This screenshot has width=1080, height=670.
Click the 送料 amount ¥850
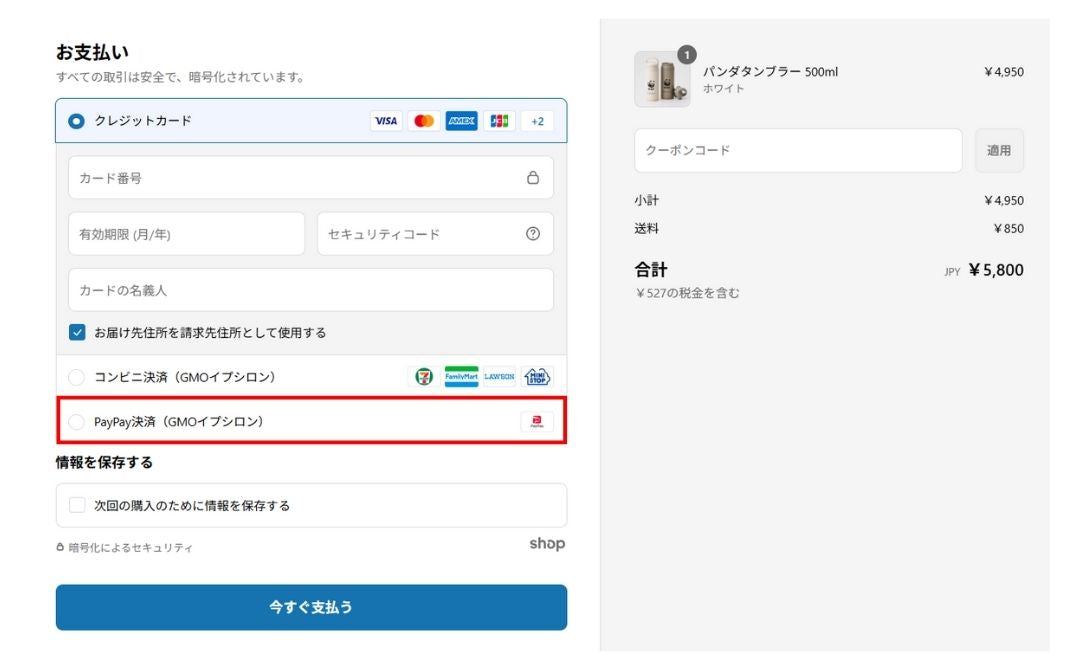(x=1009, y=229)
